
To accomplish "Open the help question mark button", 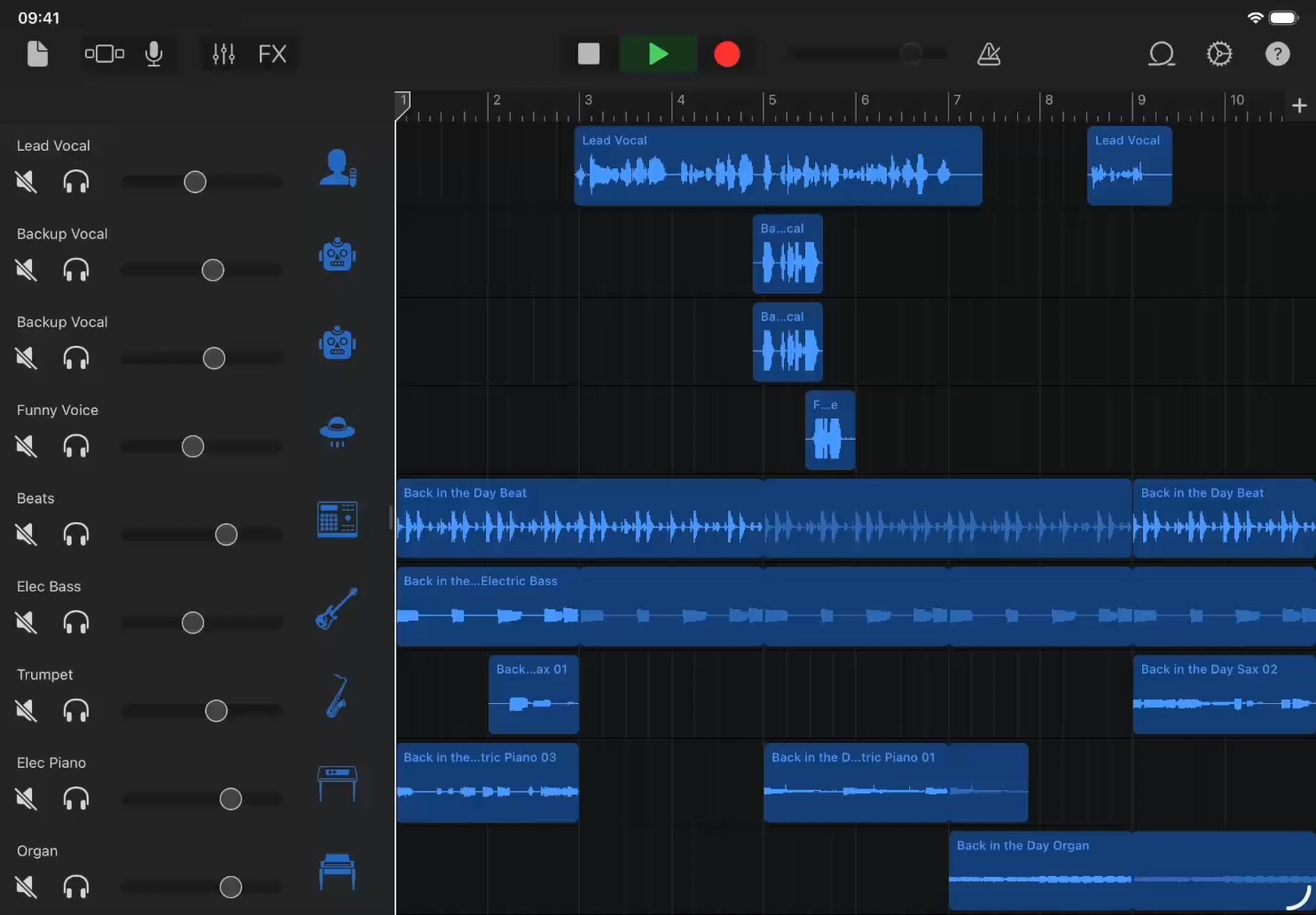I will [1277, 54].
